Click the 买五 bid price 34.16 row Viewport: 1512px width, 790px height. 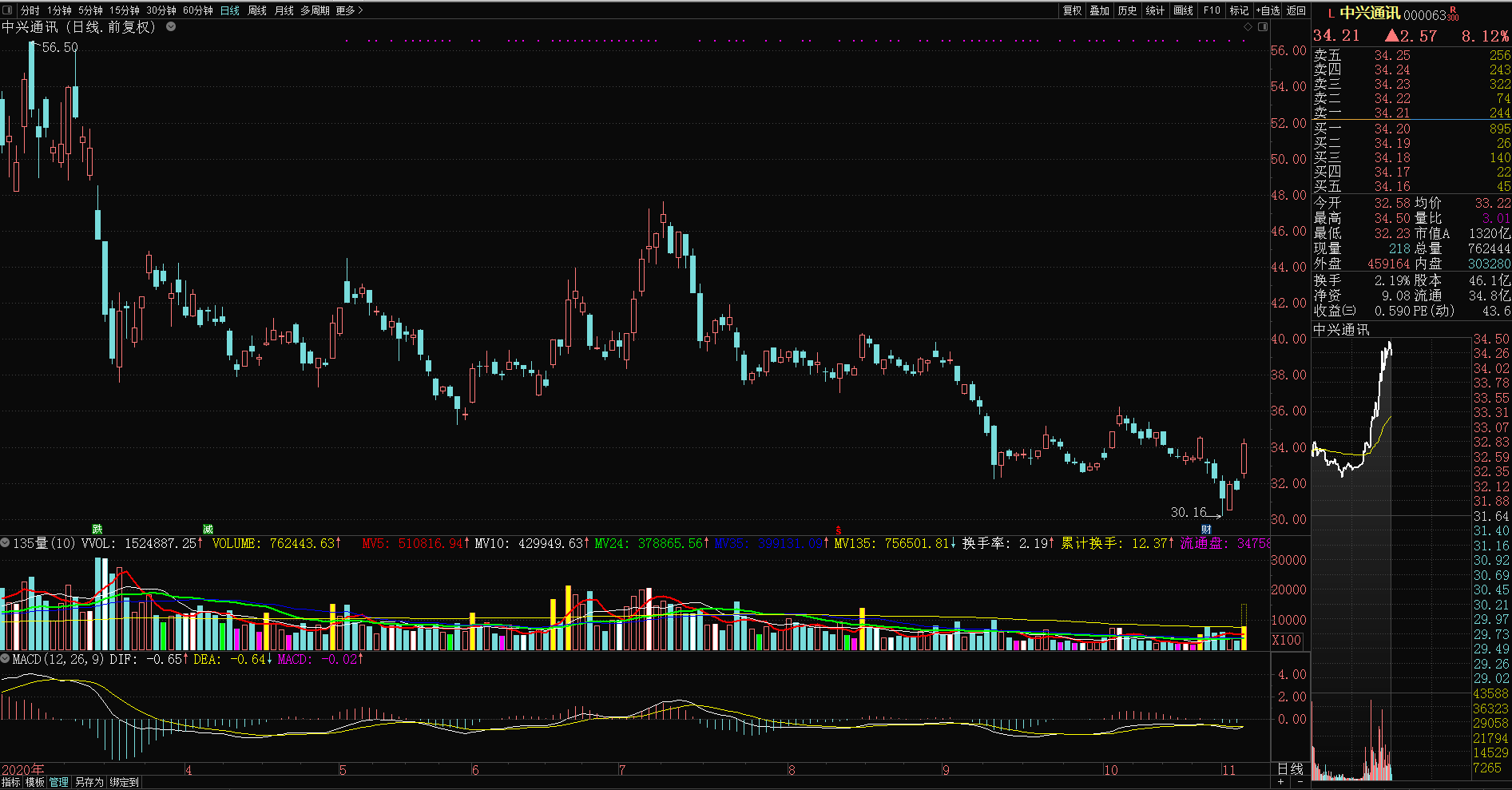1411,186
